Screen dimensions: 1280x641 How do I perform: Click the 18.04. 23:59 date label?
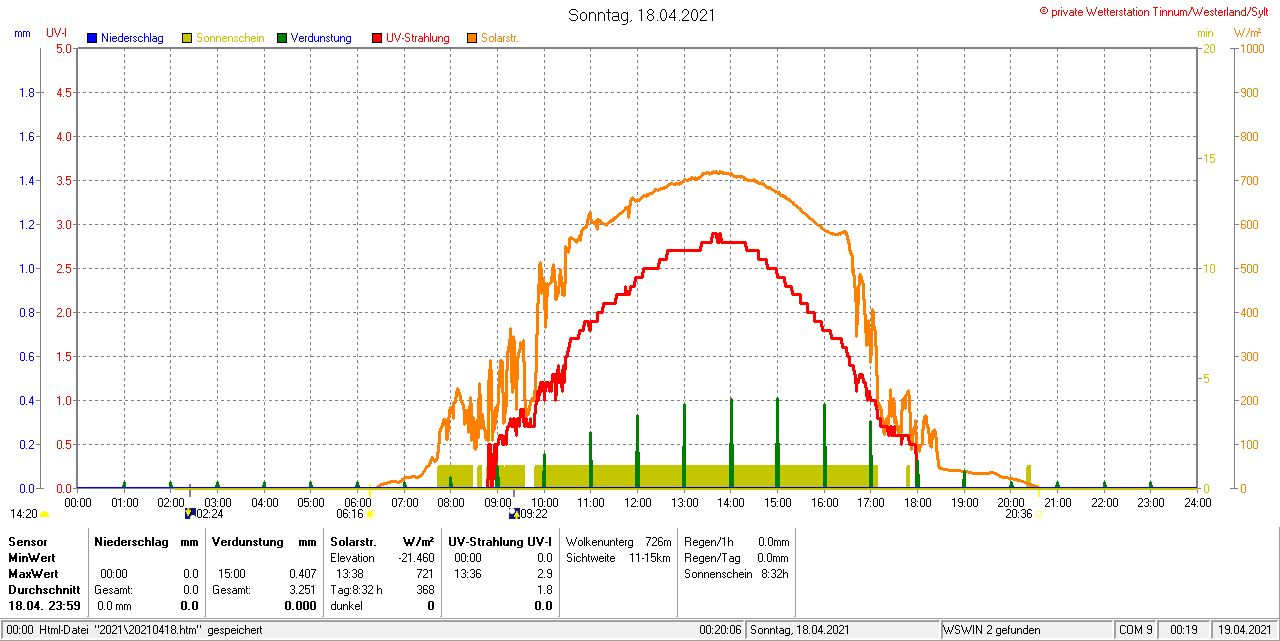[x=44, y=606]
